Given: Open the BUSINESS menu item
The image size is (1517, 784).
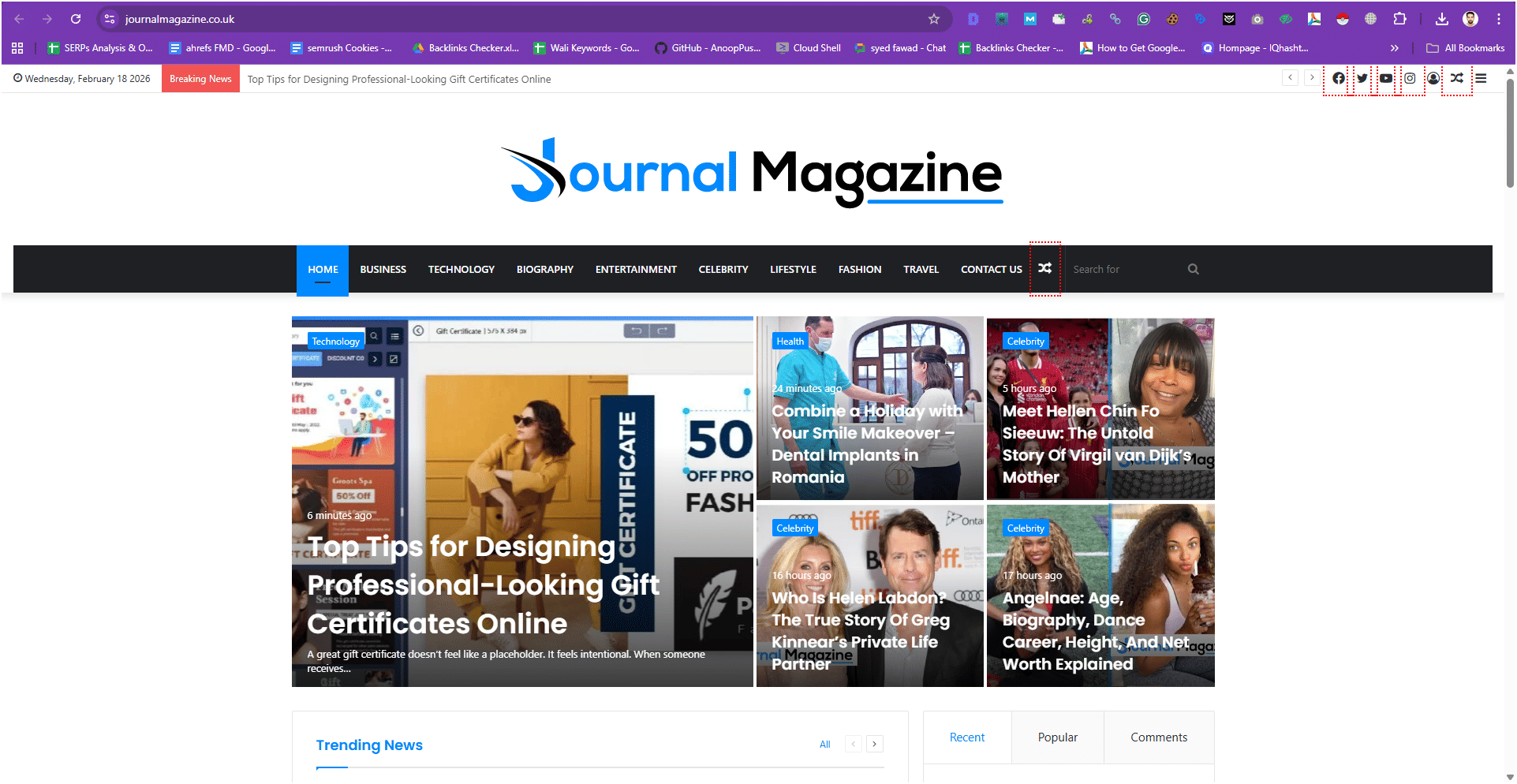Looking at the screenshot, I should 383,269.
